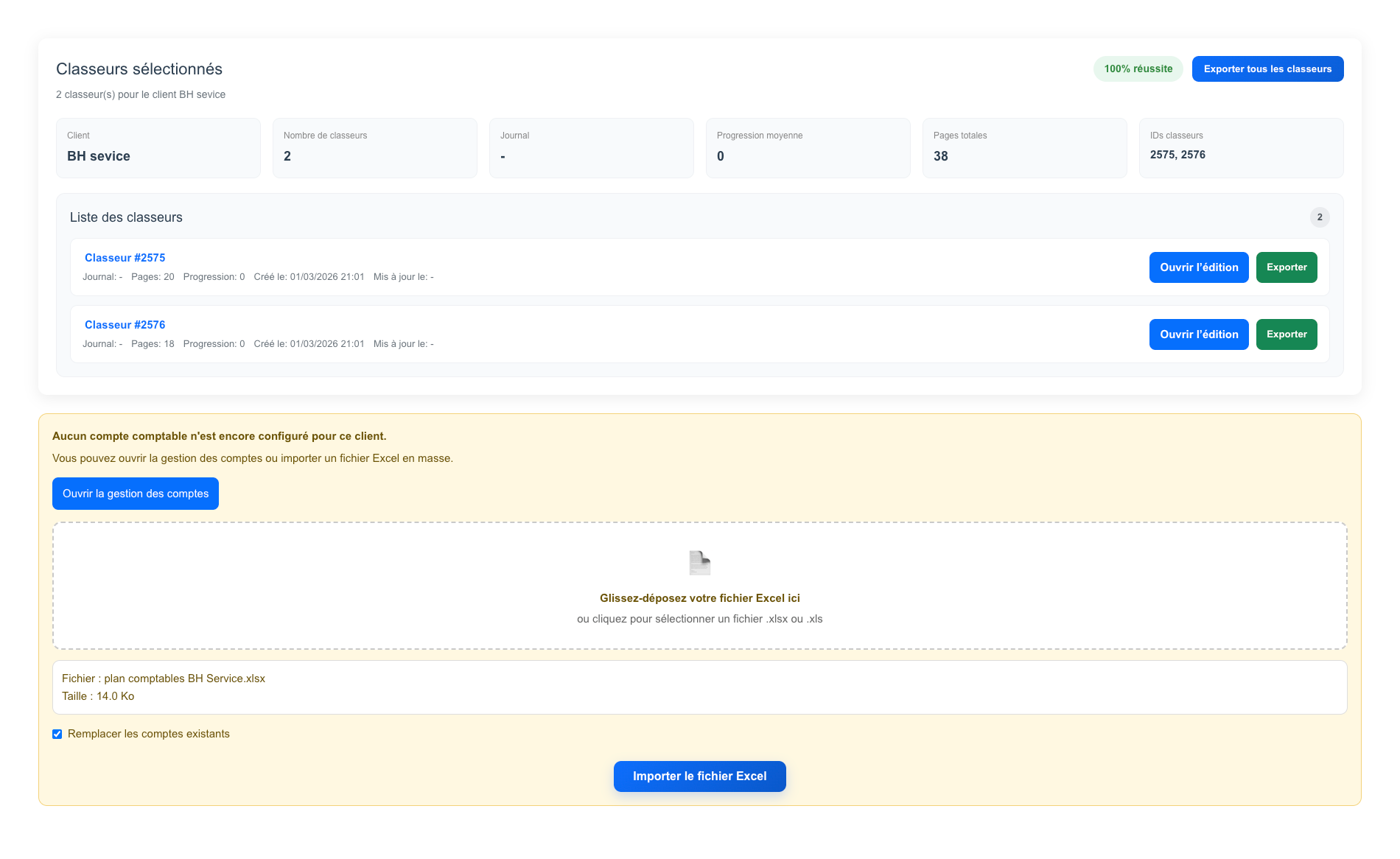
Task: Select the Client 'BH sevice' card
Action: (158, 148)
